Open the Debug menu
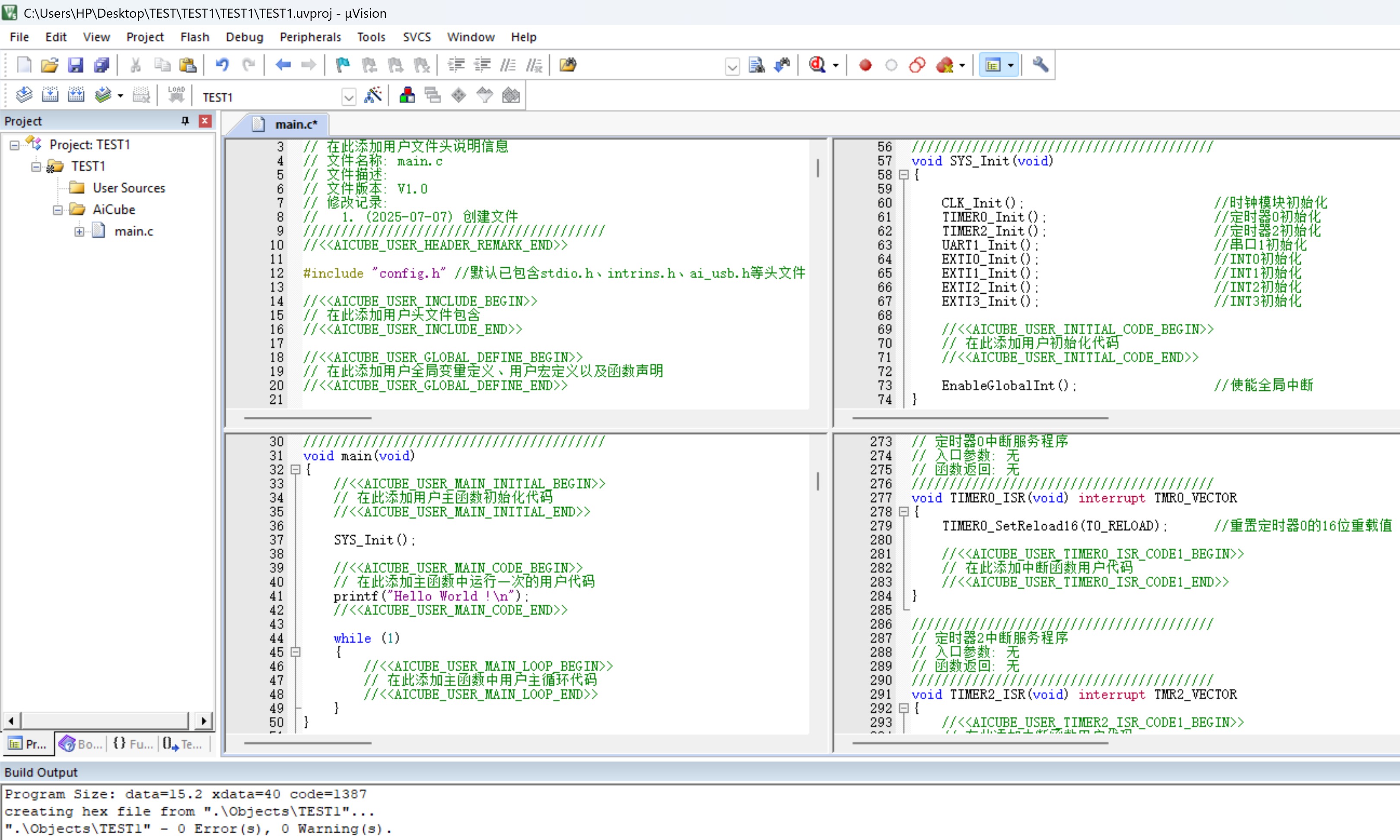This screenshot has width=1400, height=840. (244, 37)
